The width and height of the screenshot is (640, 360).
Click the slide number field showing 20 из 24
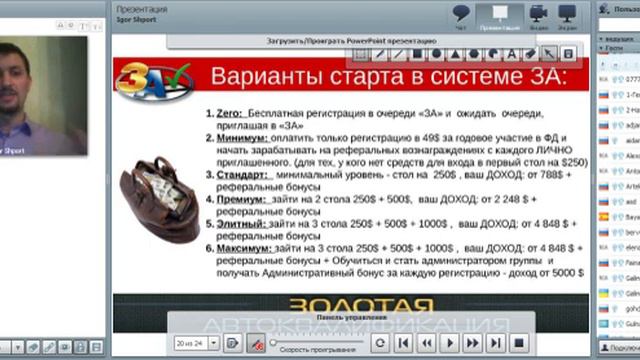(x=191, y=343)
